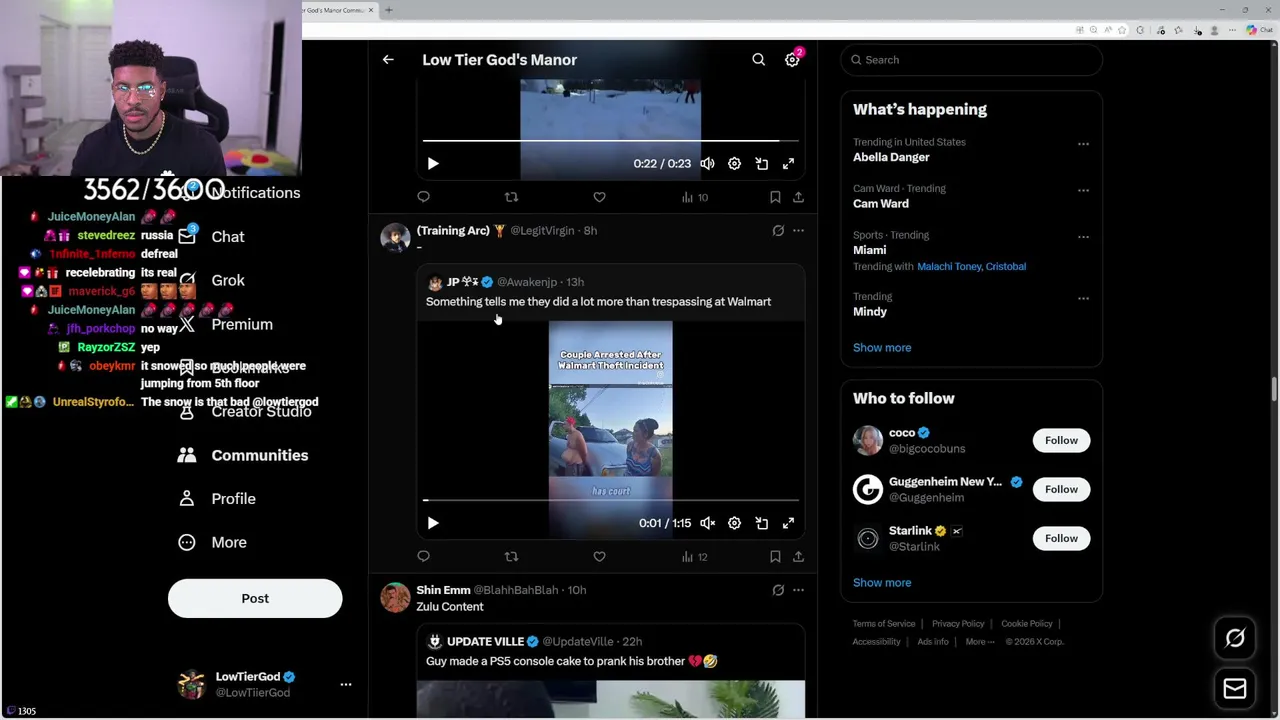Play the top snow video
Viewport: 1280px width, 720px height.
tap(433, 164)
